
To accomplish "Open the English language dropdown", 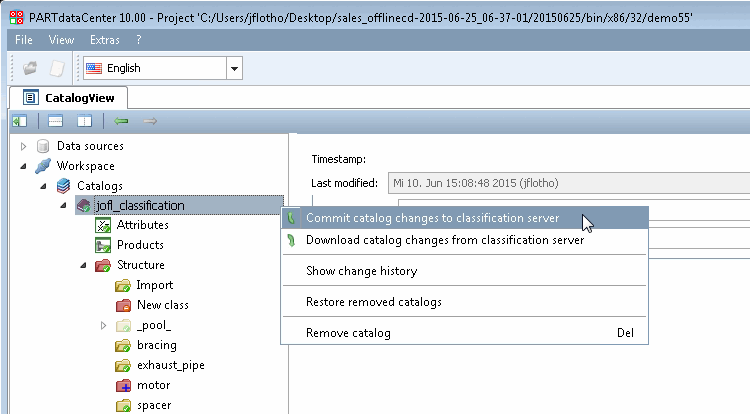I will coord(234,68).
